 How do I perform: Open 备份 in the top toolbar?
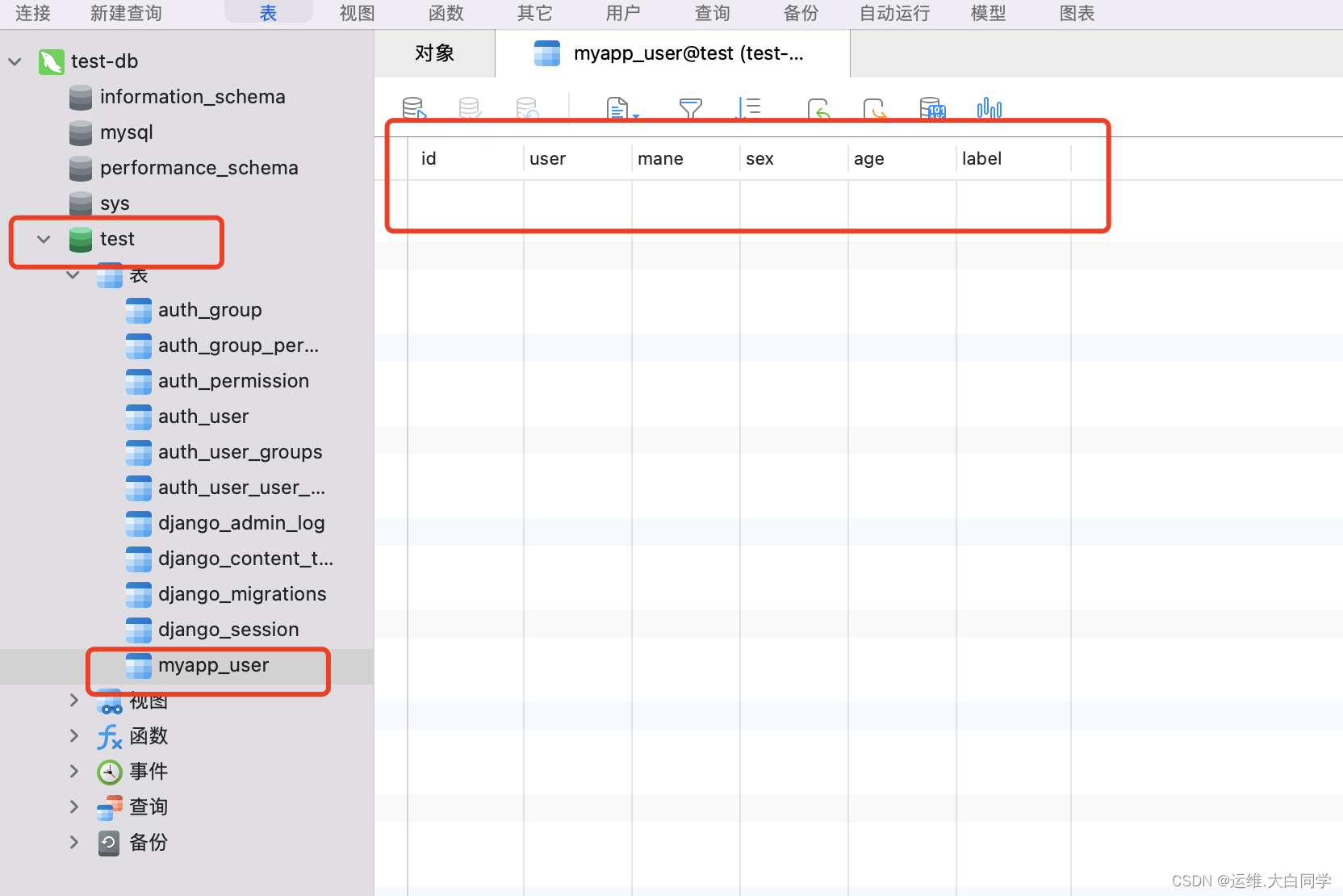pos(801,13)
